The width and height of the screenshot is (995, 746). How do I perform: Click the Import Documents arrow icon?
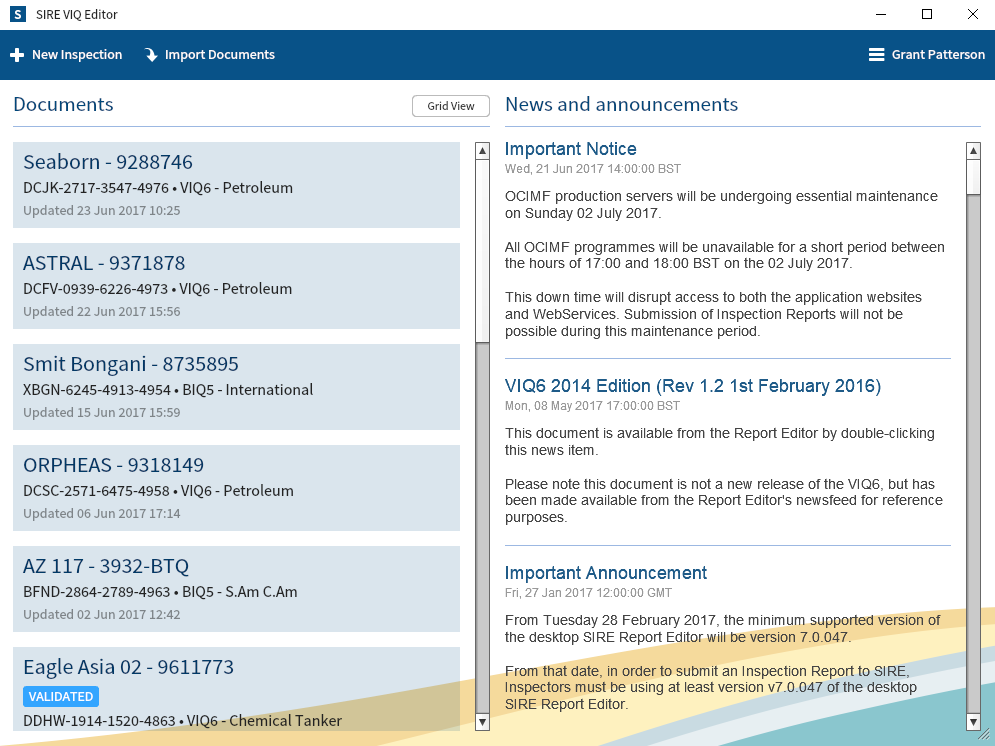pyautogui.click(x=151, y=55)
